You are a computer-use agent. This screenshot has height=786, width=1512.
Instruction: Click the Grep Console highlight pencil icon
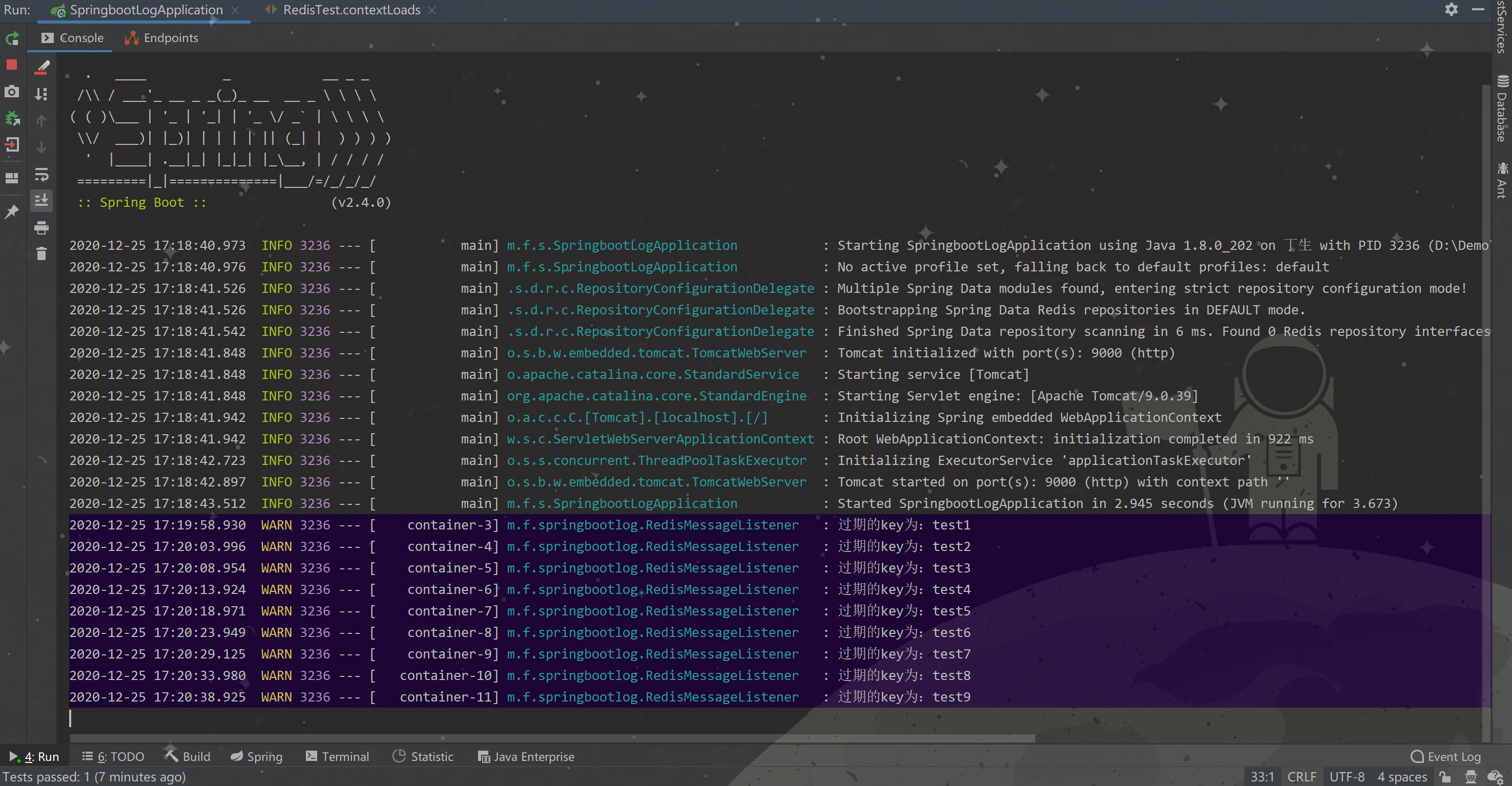[42, 67]
